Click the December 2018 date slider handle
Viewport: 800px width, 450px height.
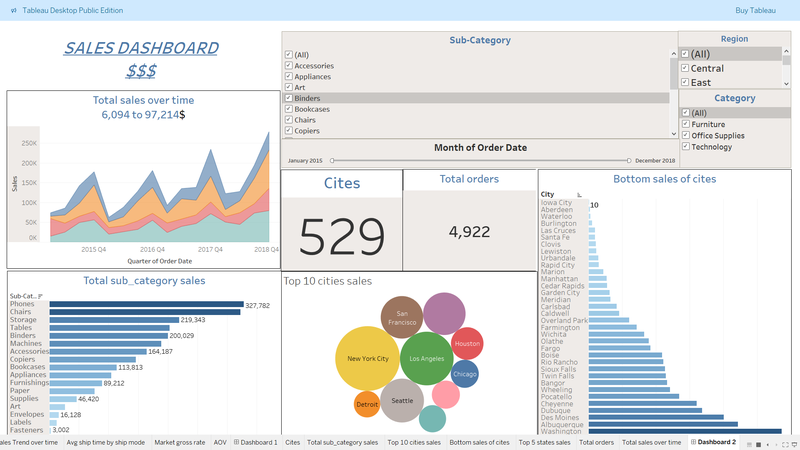coord(628,160)
